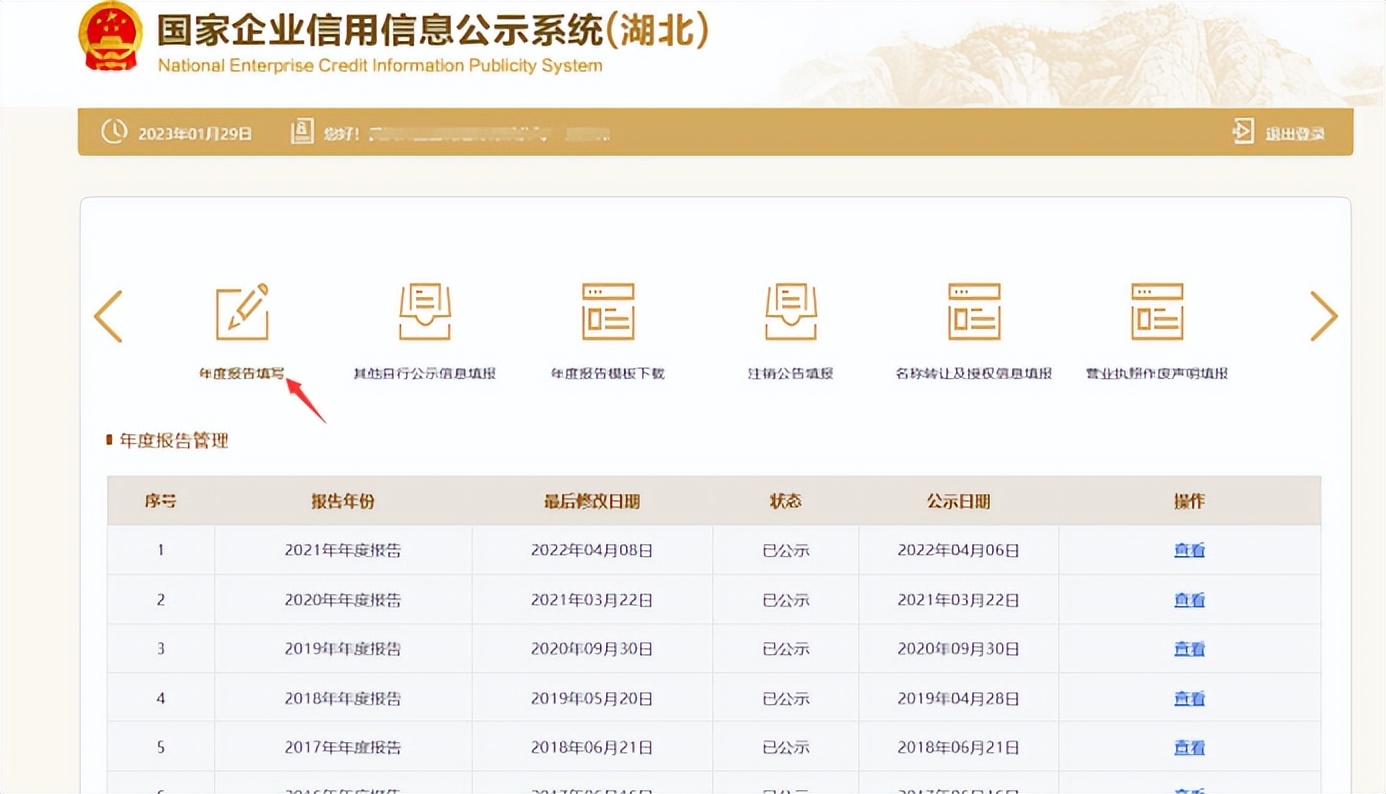1386x794 pixels.
Task: Open 查看 for the 2019 annual report
Action: (x=1189, y=648)
